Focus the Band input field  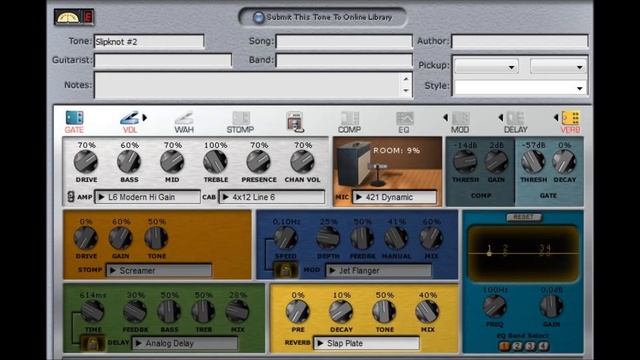click(x=344, y=60)
